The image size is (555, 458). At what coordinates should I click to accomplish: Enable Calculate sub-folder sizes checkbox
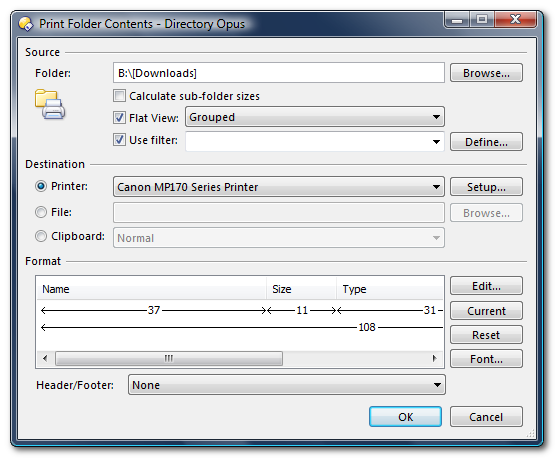click(x=119, y=96)
